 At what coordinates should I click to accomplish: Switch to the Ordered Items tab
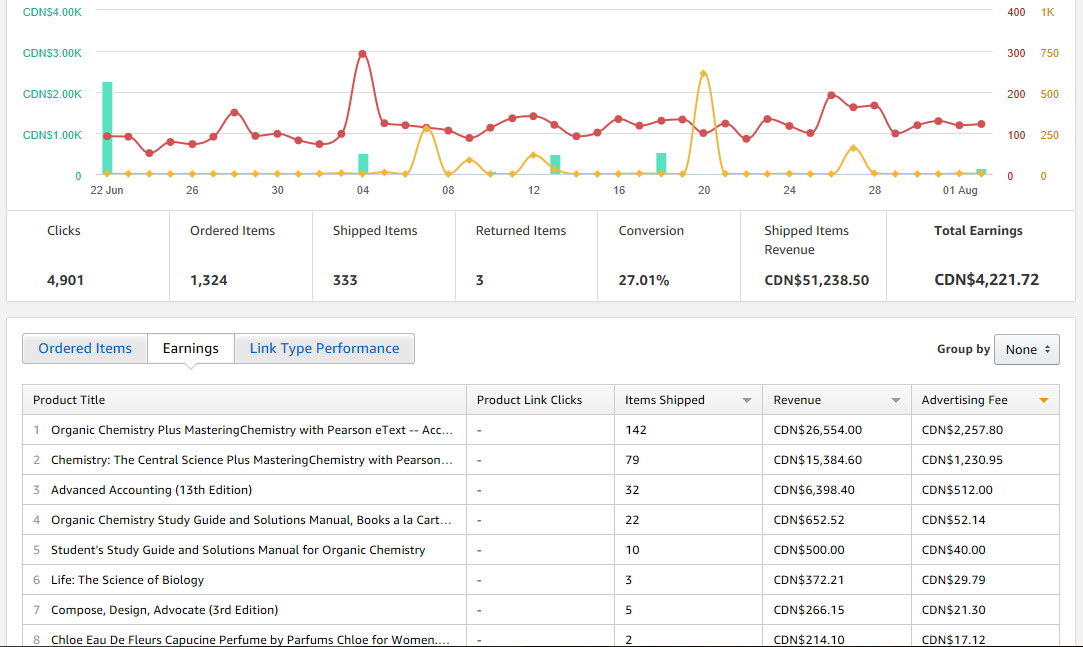(85, 349)
